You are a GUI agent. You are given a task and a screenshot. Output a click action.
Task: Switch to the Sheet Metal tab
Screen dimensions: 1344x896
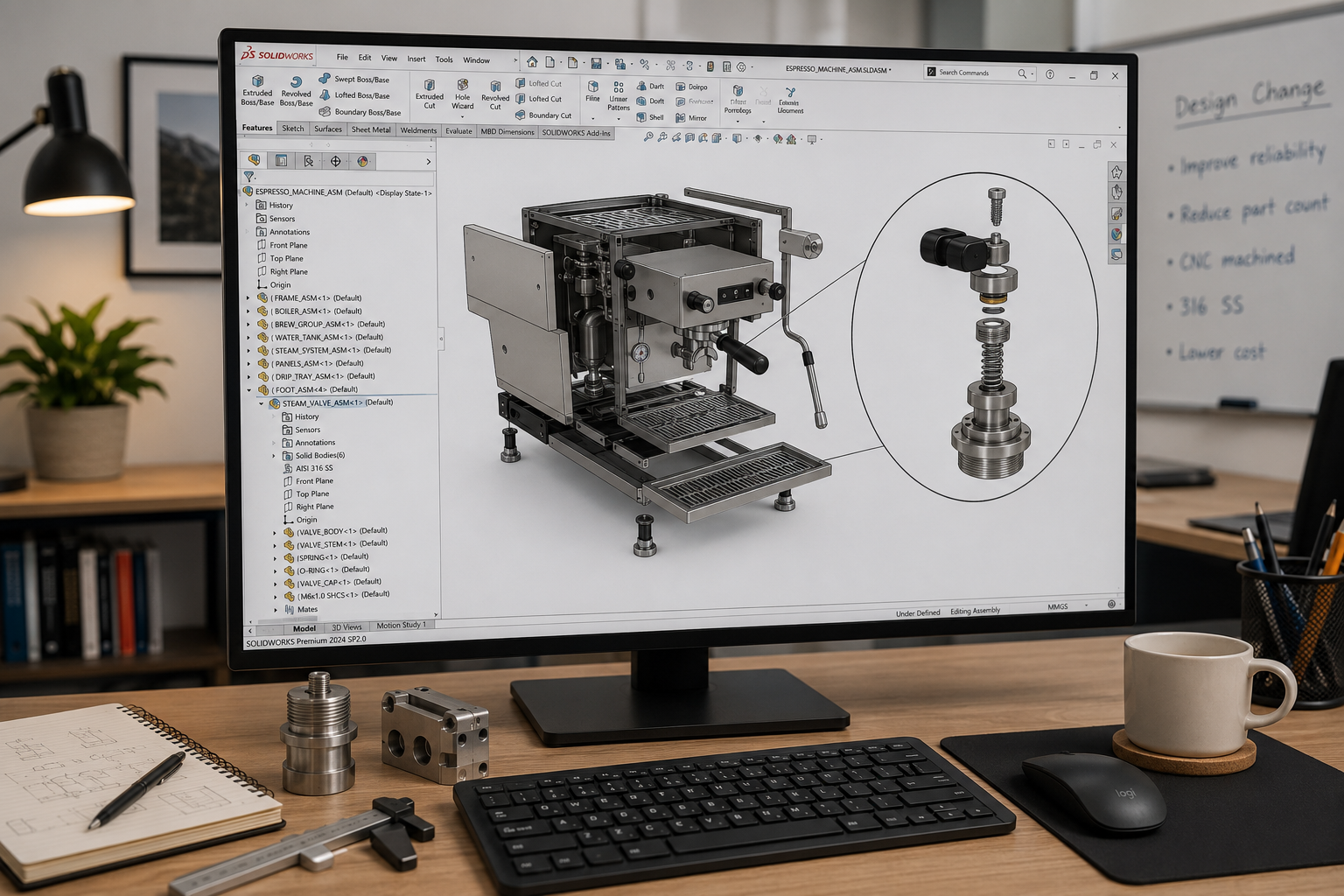(x=371, y=129)
